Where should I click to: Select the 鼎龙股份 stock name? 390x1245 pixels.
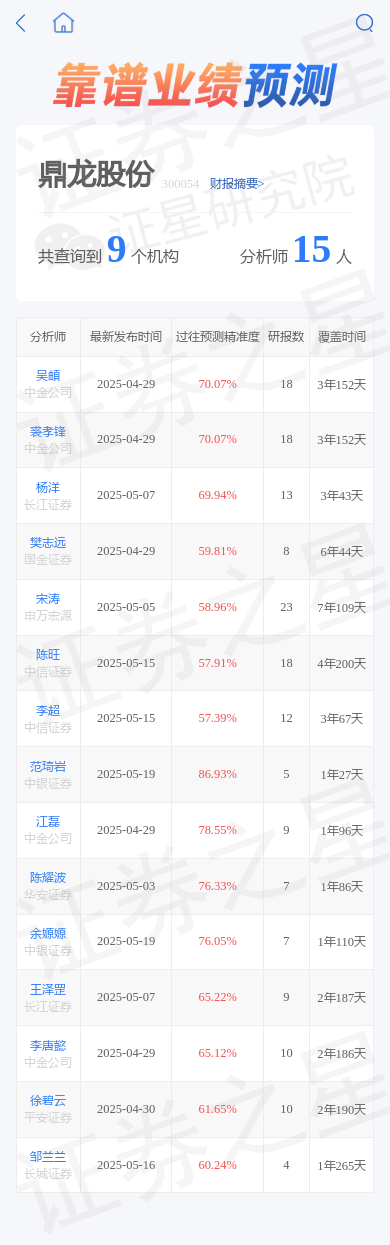(x=96, y=174)
